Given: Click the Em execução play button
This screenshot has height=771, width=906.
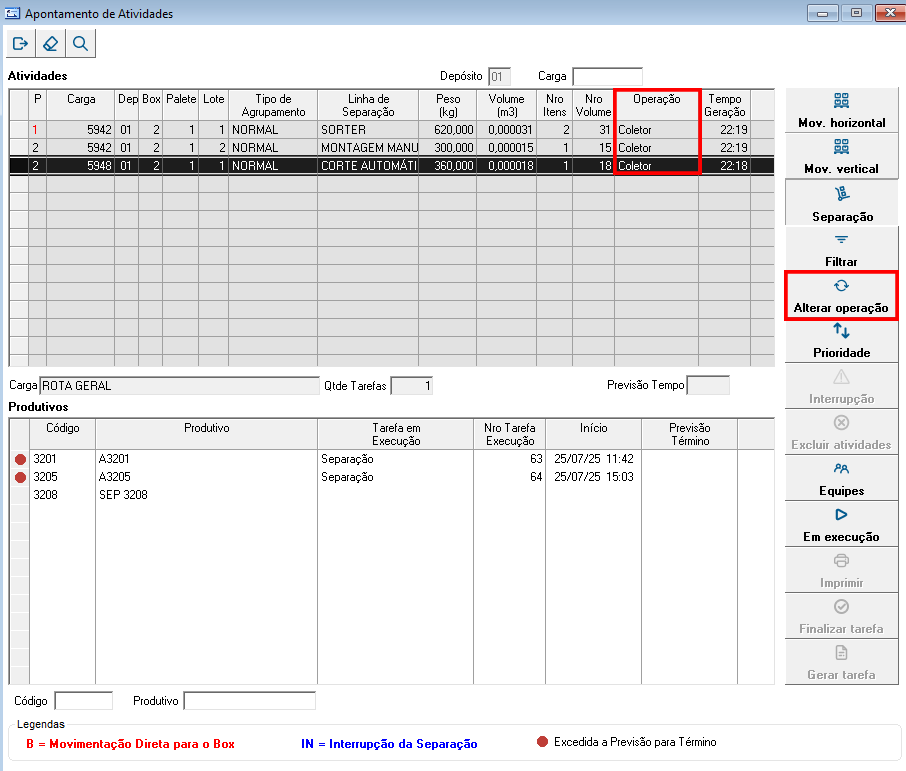Looking at the screenshot, I should (841, 525).
